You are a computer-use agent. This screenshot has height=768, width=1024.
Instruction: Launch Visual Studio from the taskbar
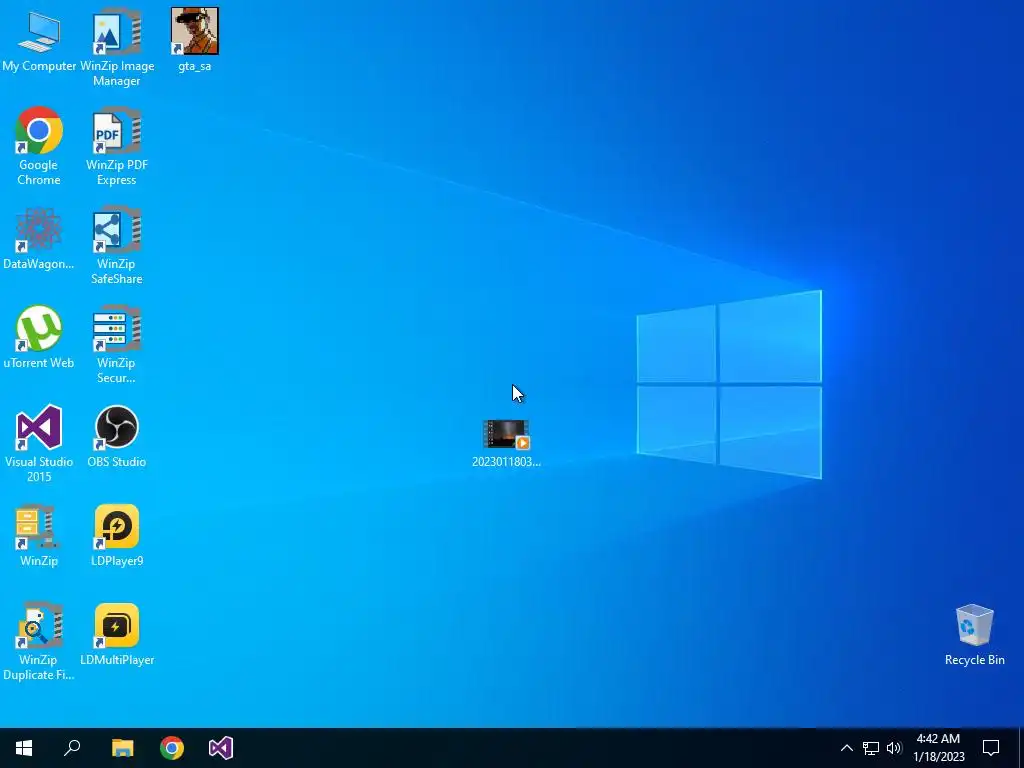tap(221, 748)
